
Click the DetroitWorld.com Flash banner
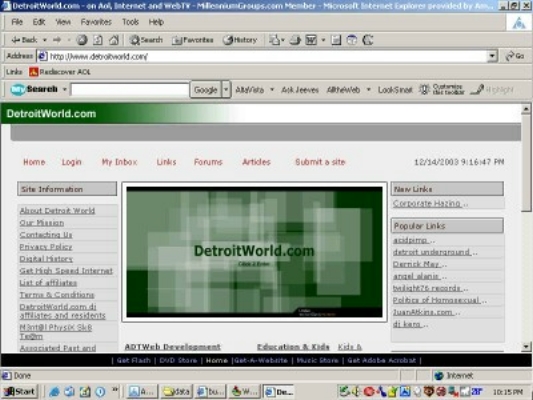[254, 252]
